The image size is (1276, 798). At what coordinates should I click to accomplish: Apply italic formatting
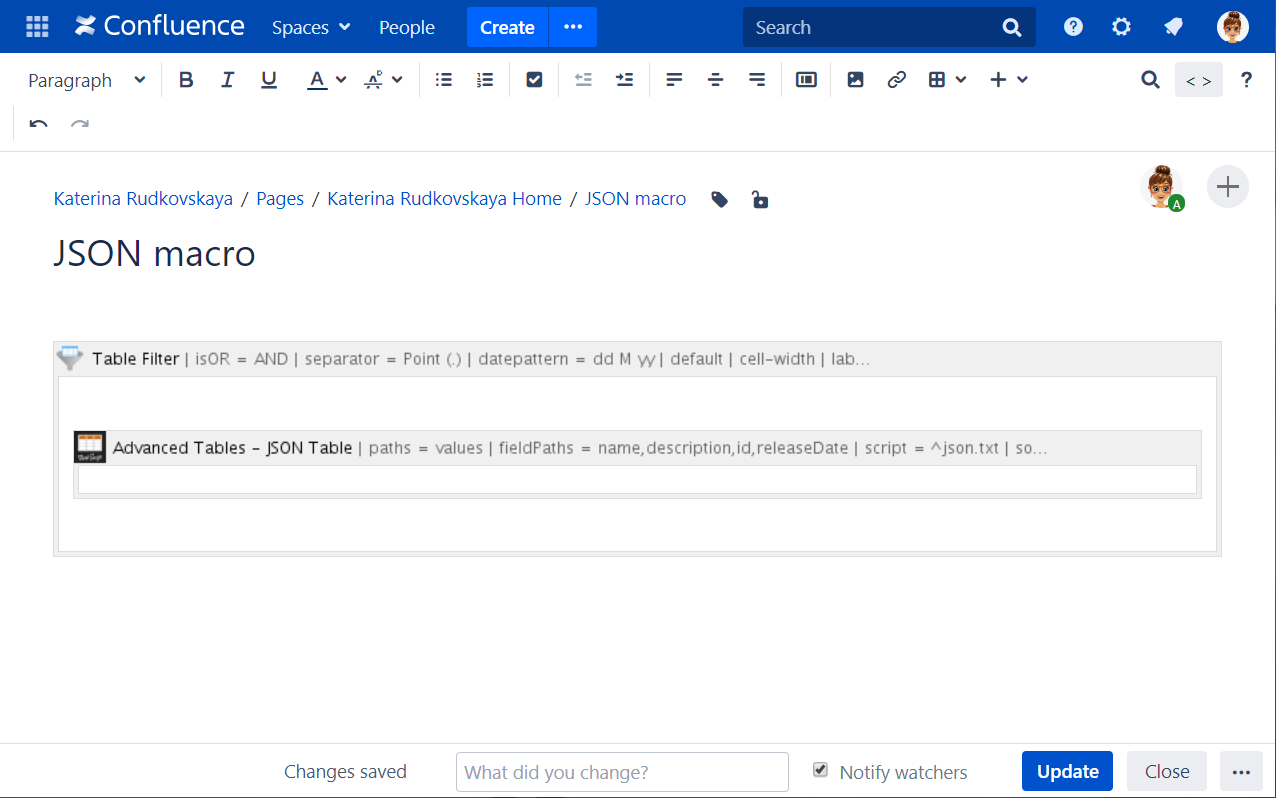coord(227,80)
